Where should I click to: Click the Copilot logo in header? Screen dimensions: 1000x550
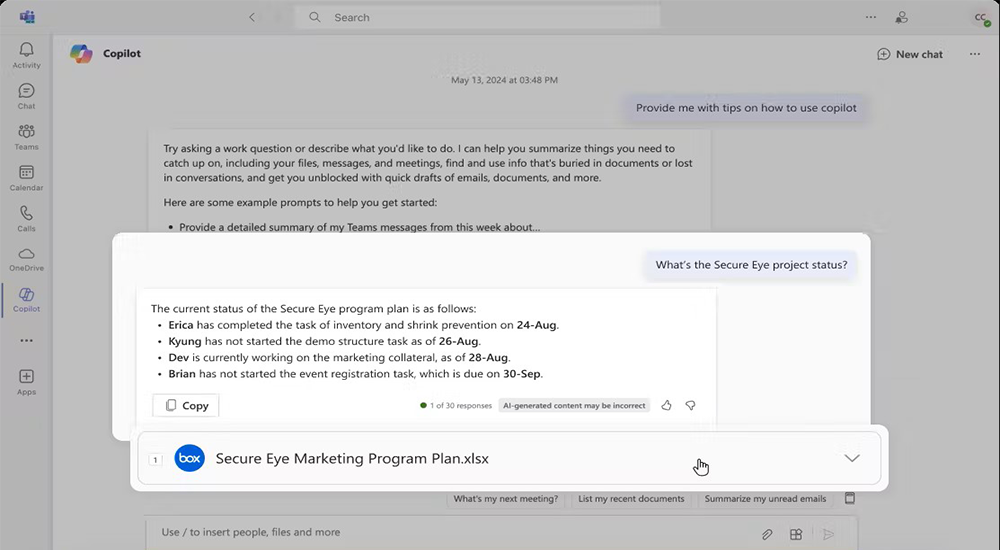pos(81,54)
